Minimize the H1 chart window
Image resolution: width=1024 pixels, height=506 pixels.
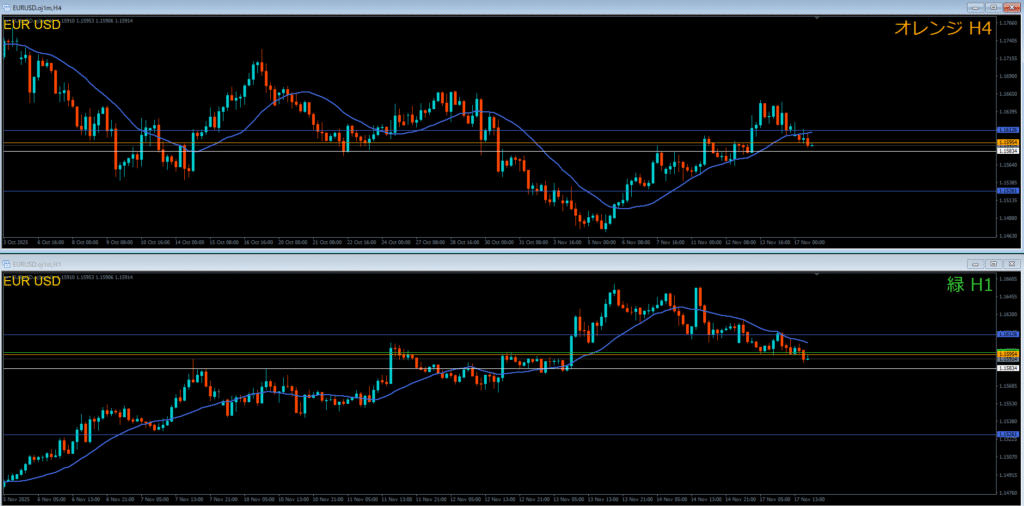coord(973,263)
